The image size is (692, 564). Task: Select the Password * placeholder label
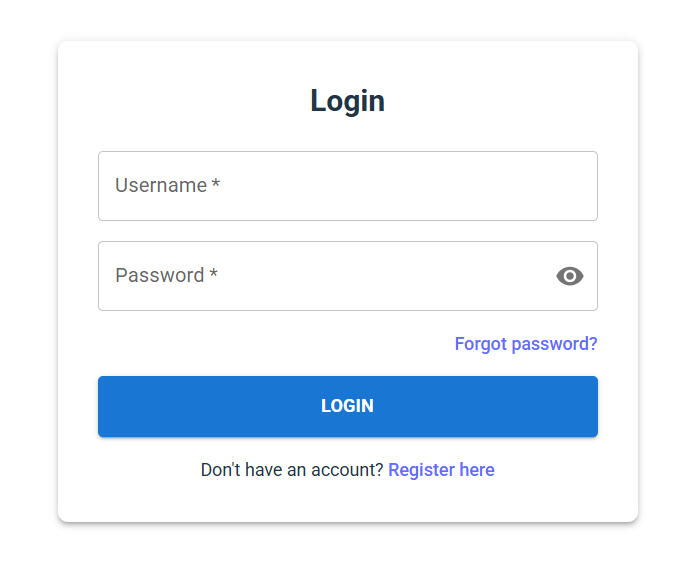tap(160, 275)
